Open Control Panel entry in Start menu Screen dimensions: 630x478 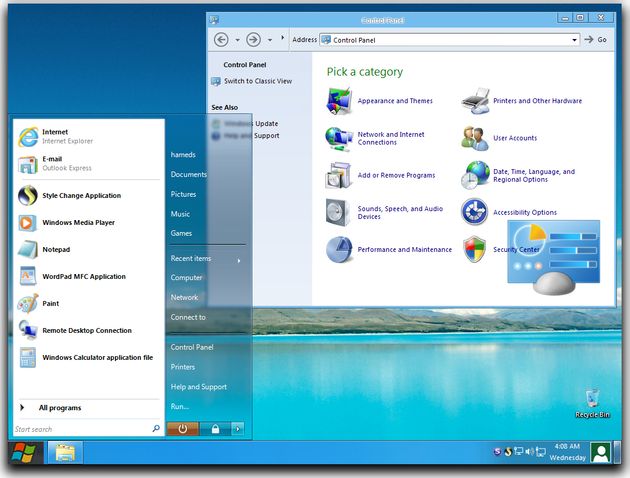192,347
